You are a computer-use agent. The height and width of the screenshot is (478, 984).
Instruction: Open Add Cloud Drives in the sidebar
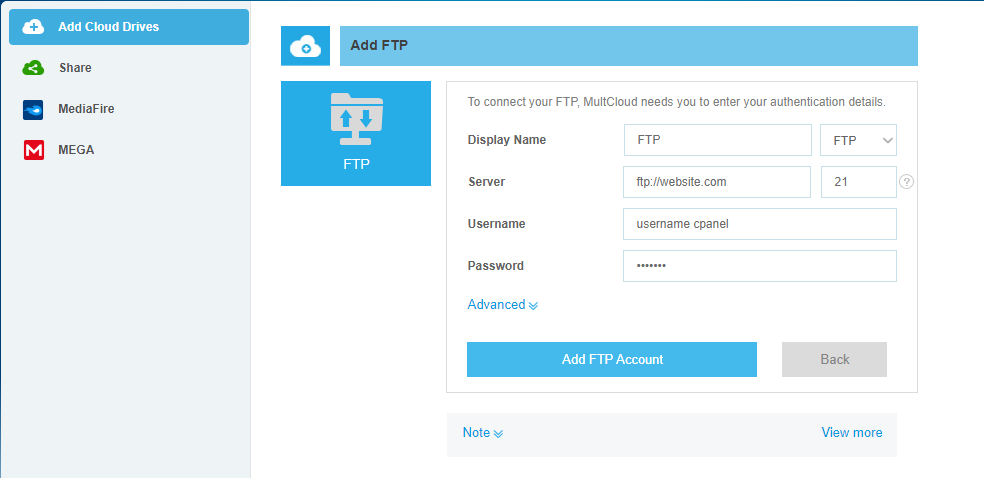pyautogui.click(x=108, y=27)
